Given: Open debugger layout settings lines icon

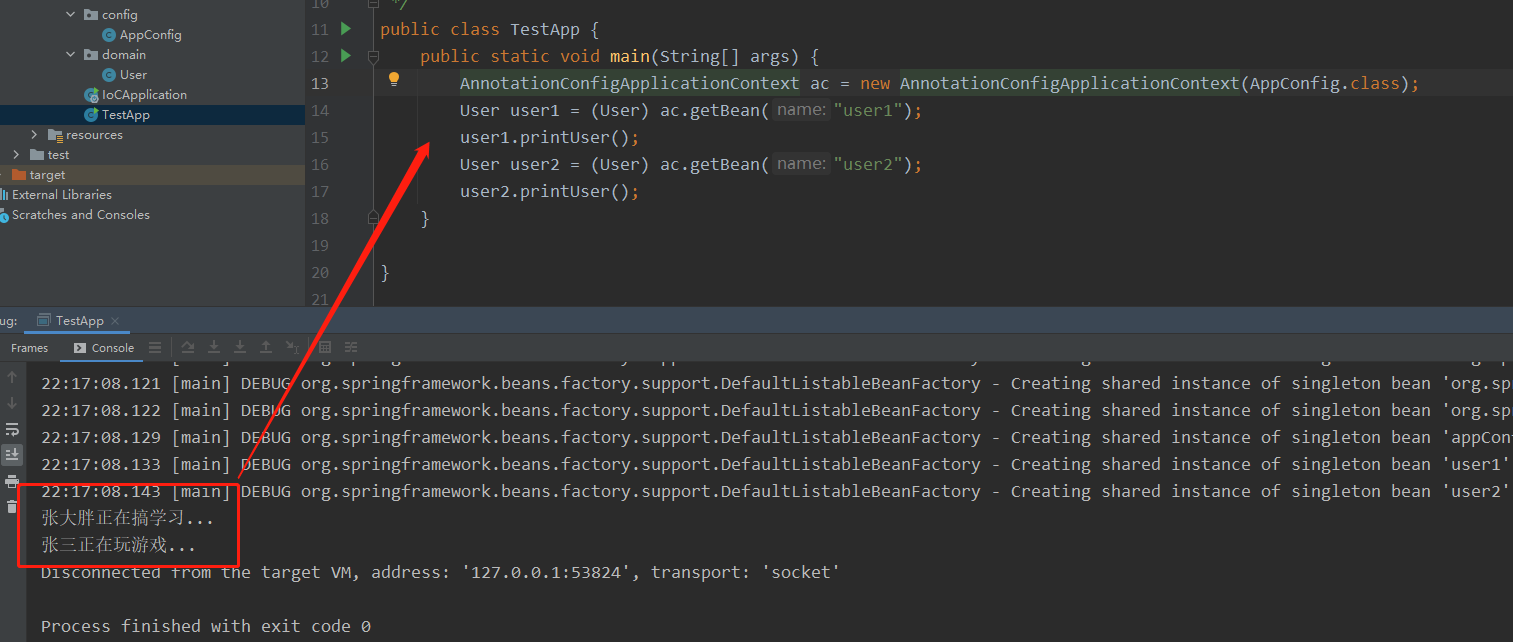Looking at the screenshot, I should [x=155, y=347].
